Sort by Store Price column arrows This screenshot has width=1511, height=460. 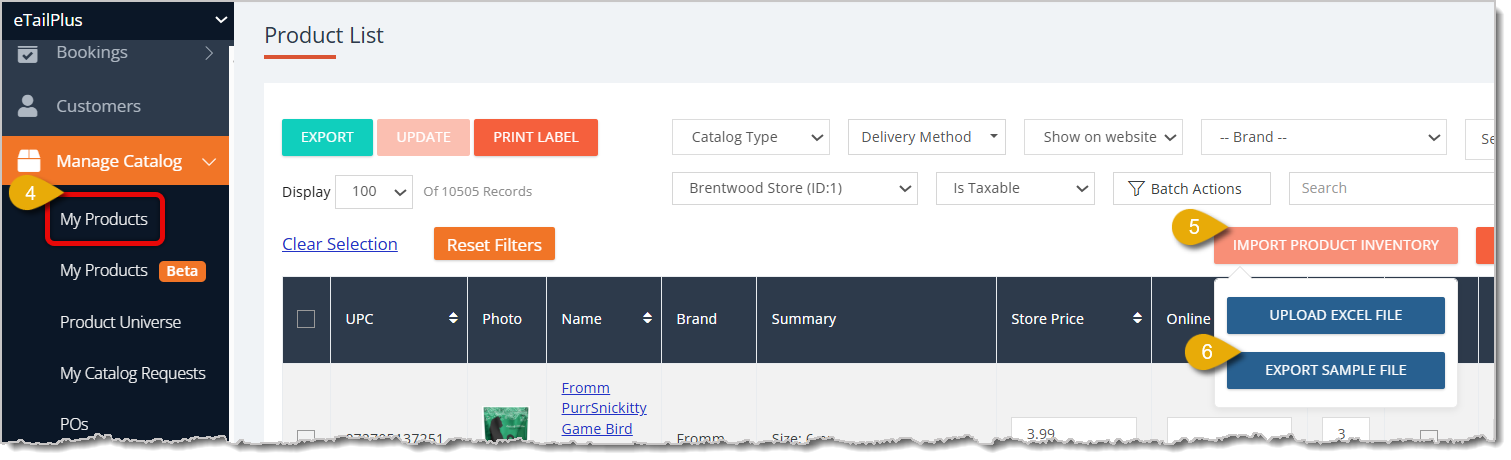coord(1137,318)
